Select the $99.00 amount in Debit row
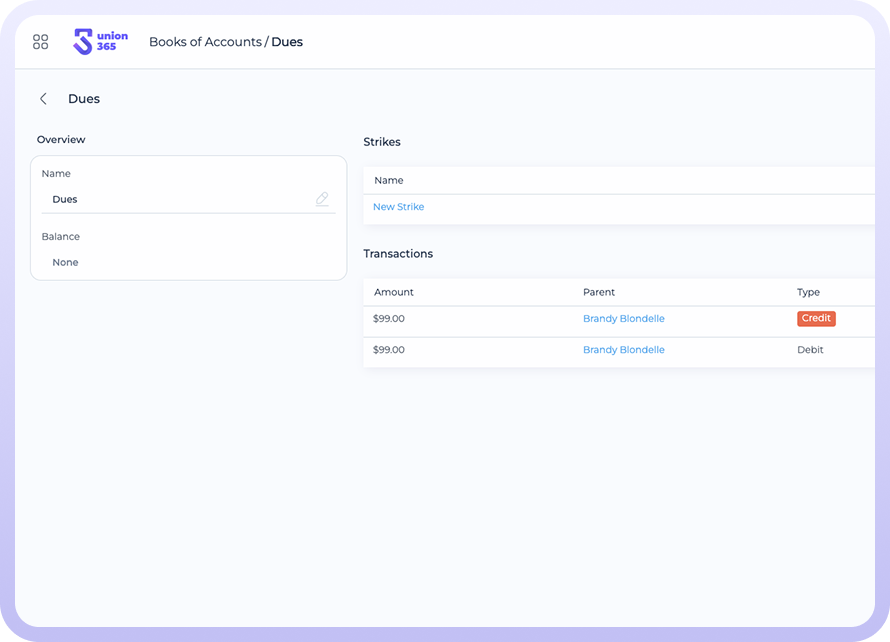 point(388,350)
